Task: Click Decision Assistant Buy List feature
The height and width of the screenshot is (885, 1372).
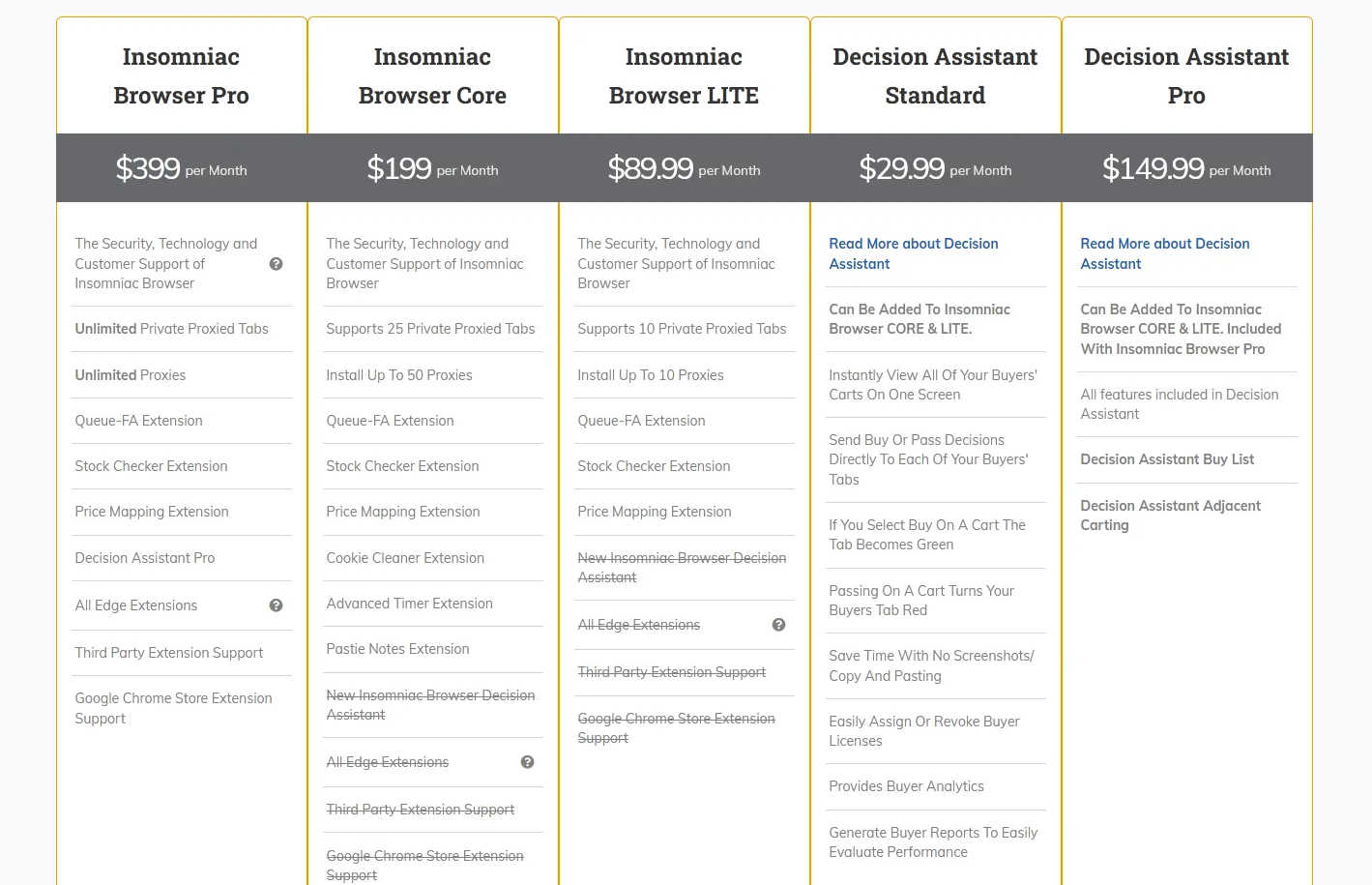Action: (1167, 459)
